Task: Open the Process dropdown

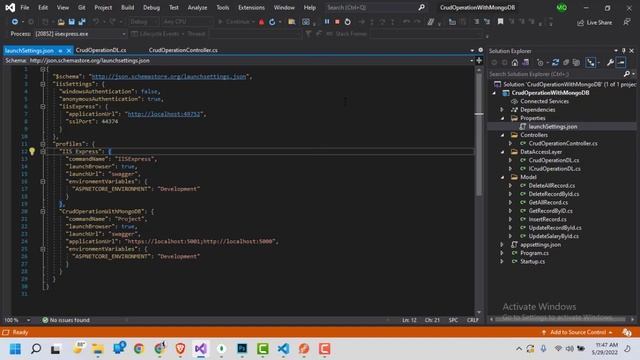Action: 124,34
